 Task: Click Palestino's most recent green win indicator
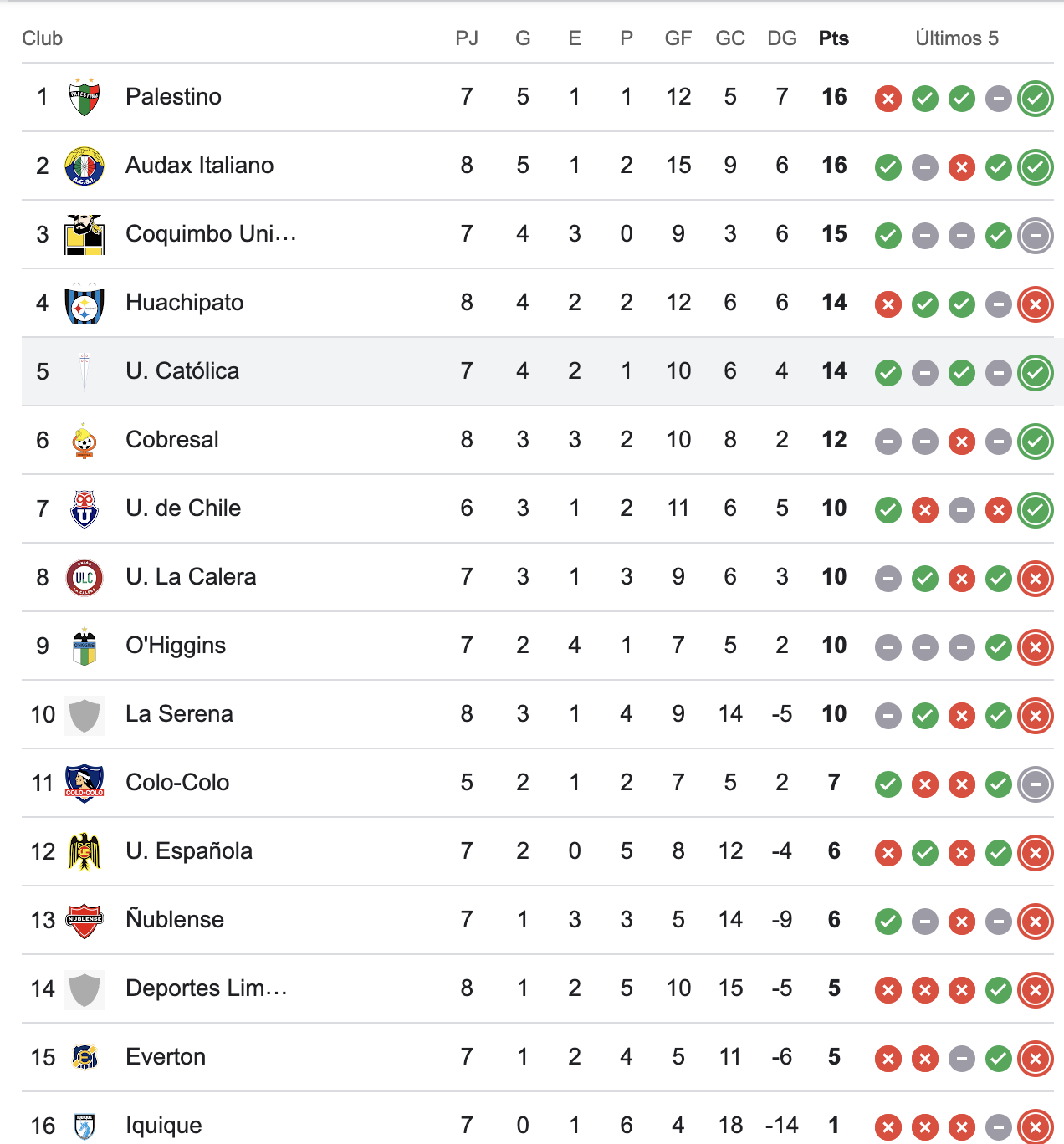(1035, 98)
